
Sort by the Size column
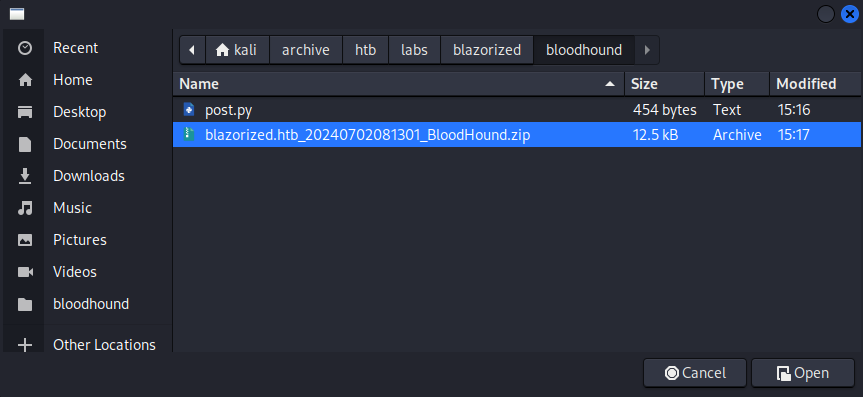pyautogui.click(x=664, y=84)
